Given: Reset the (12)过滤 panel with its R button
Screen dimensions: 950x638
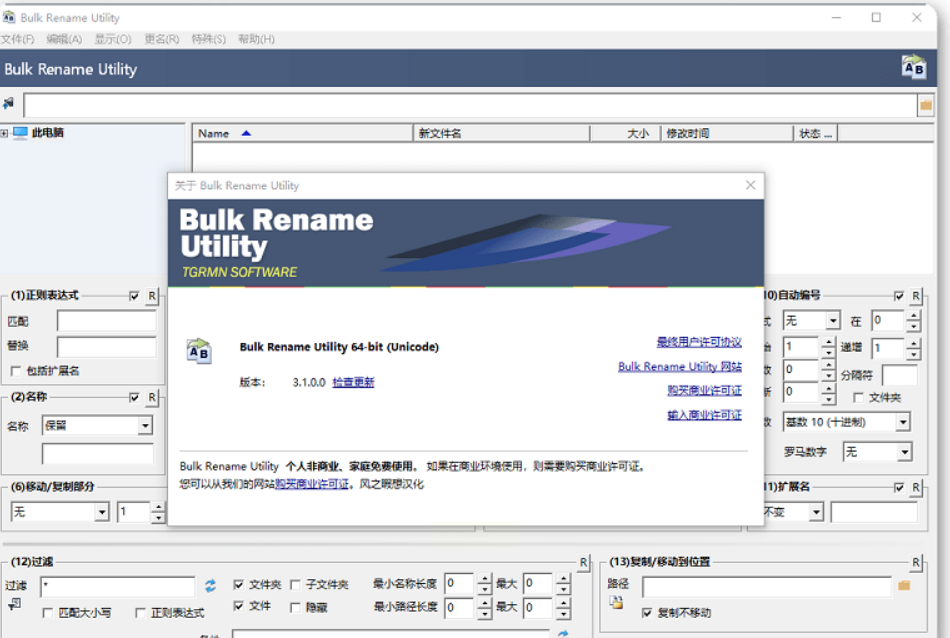Looking at the screenshot, I should tap(583, 562).
